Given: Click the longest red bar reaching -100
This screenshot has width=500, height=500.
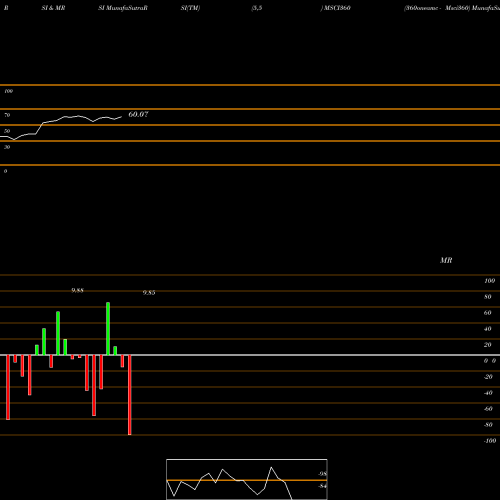Looking at the screenshot, I should (130, 395).
